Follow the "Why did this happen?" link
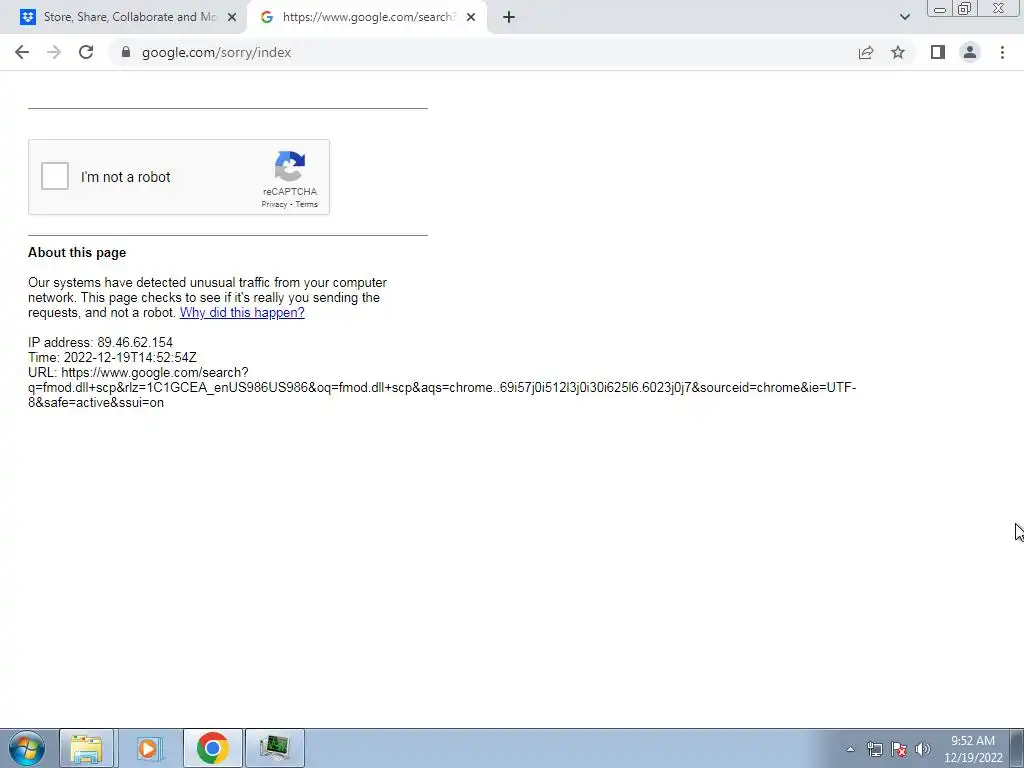 [242, 312]
